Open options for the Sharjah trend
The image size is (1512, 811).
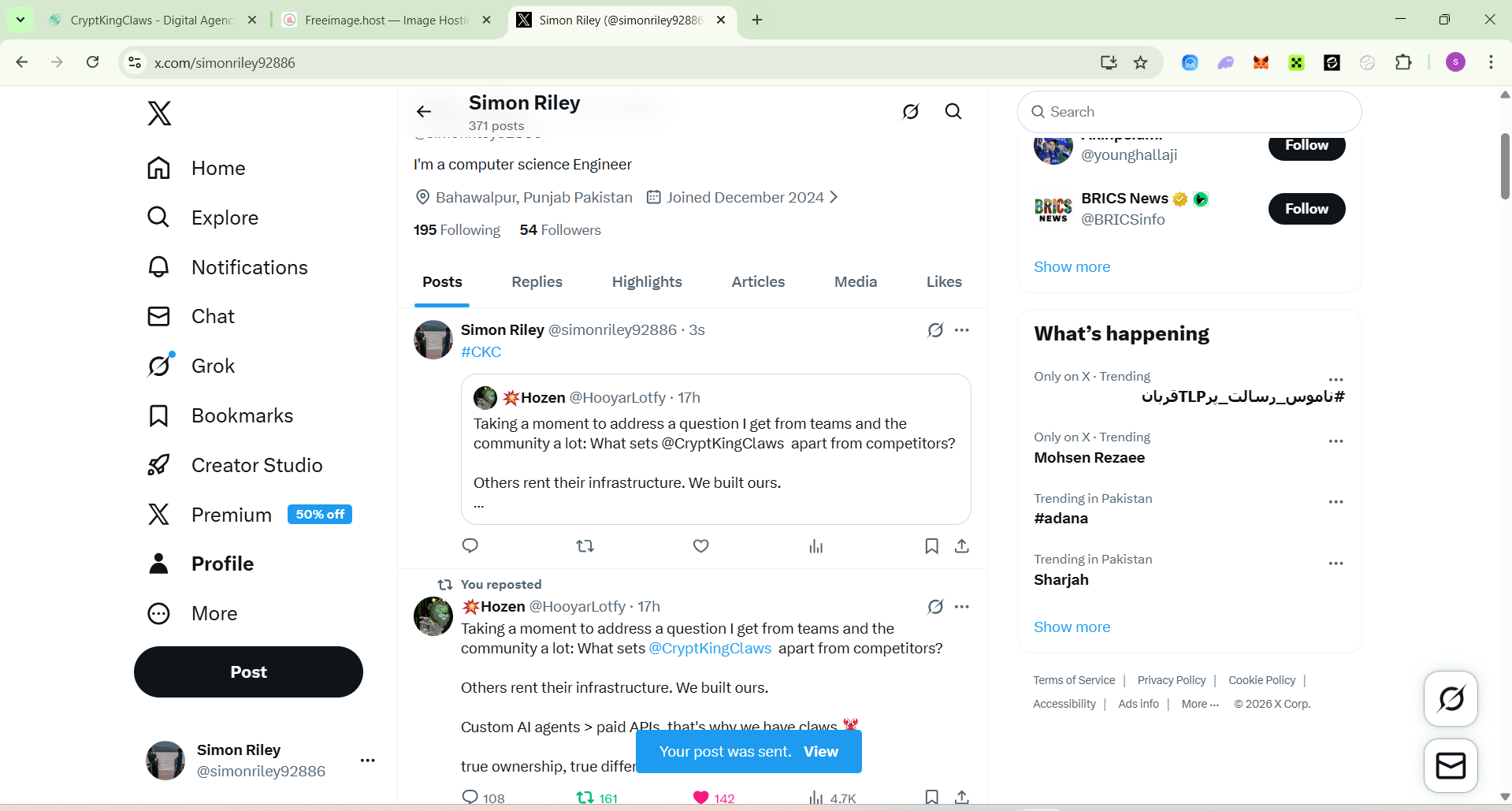(x=1336, y=564)
